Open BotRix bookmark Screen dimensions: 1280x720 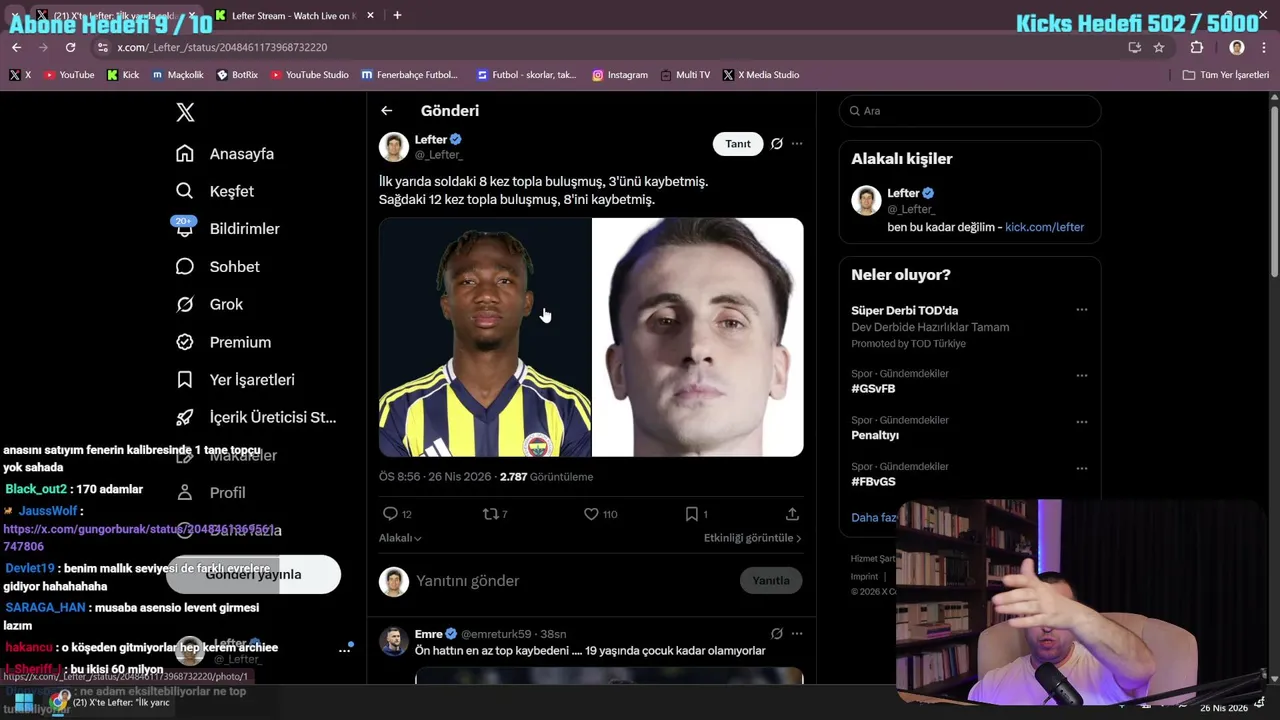[x=237, y=75]
